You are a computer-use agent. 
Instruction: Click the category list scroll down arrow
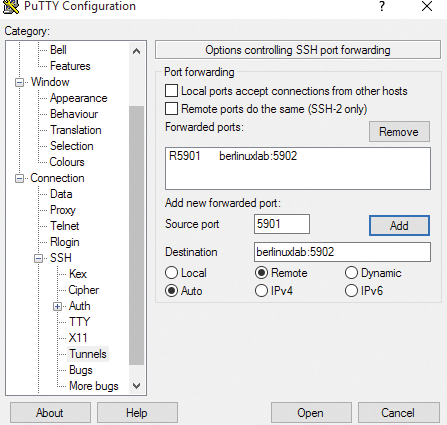point(136,386)
